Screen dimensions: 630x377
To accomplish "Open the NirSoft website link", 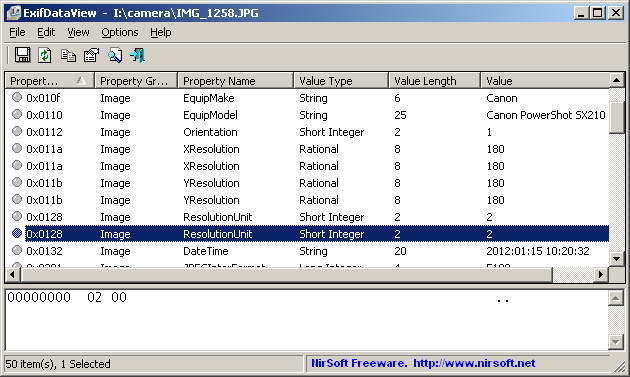I will [474, 363].
